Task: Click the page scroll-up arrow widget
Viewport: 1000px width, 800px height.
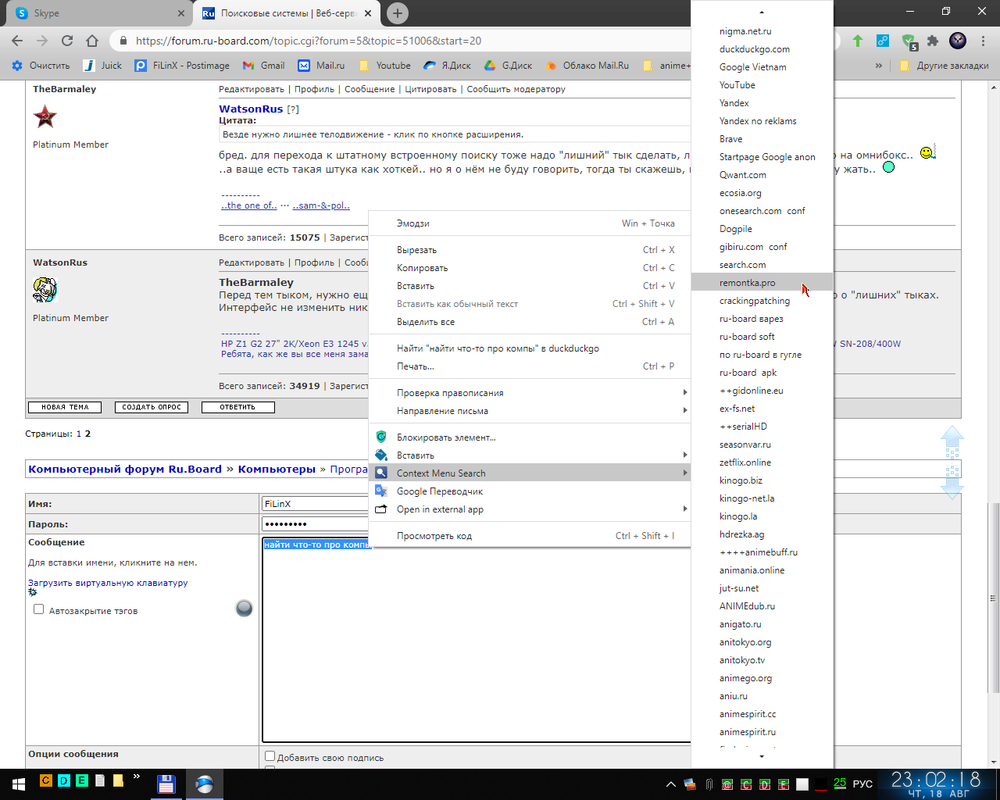Action: pos(952,441)
